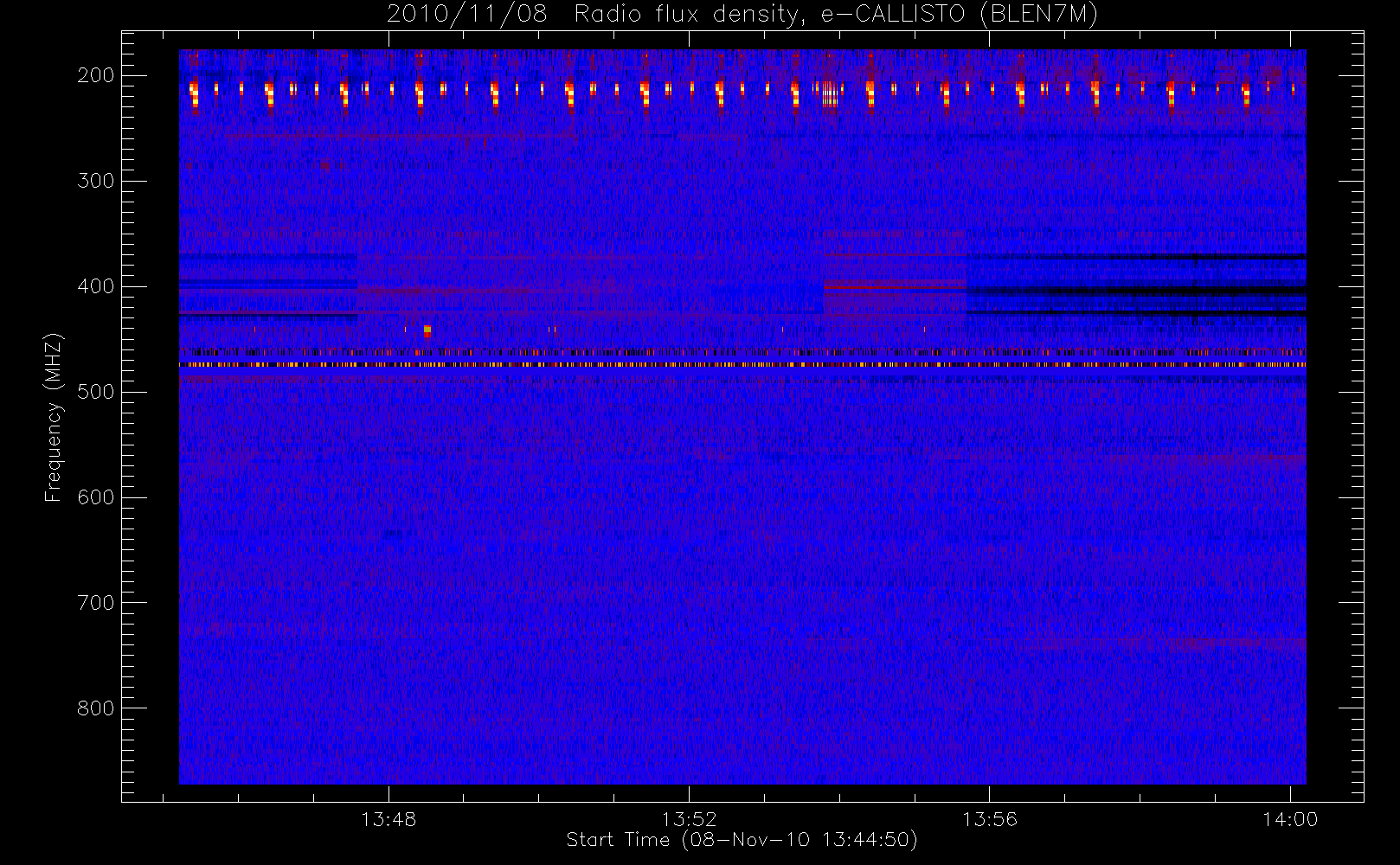Viewport: 1400px width, 865px height.
Task: Click the 'Frequency (MHz)' axis label
Action: (54, 417)
